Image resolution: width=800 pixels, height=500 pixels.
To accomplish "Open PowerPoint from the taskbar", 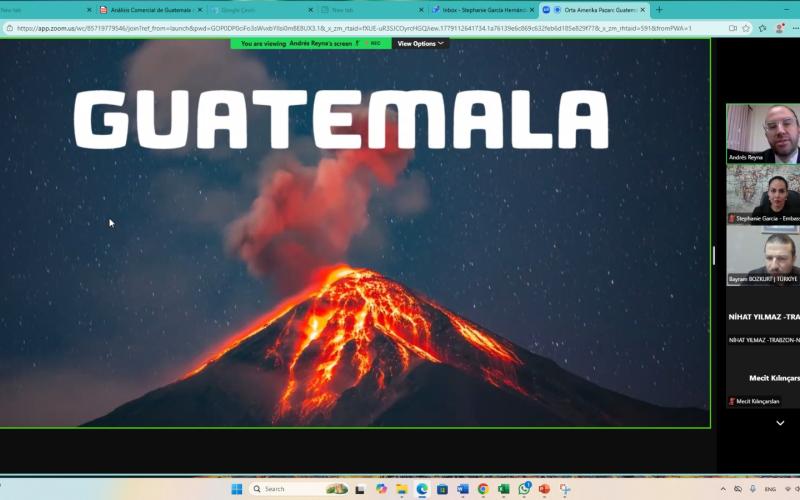I will [x=544, y=489].
